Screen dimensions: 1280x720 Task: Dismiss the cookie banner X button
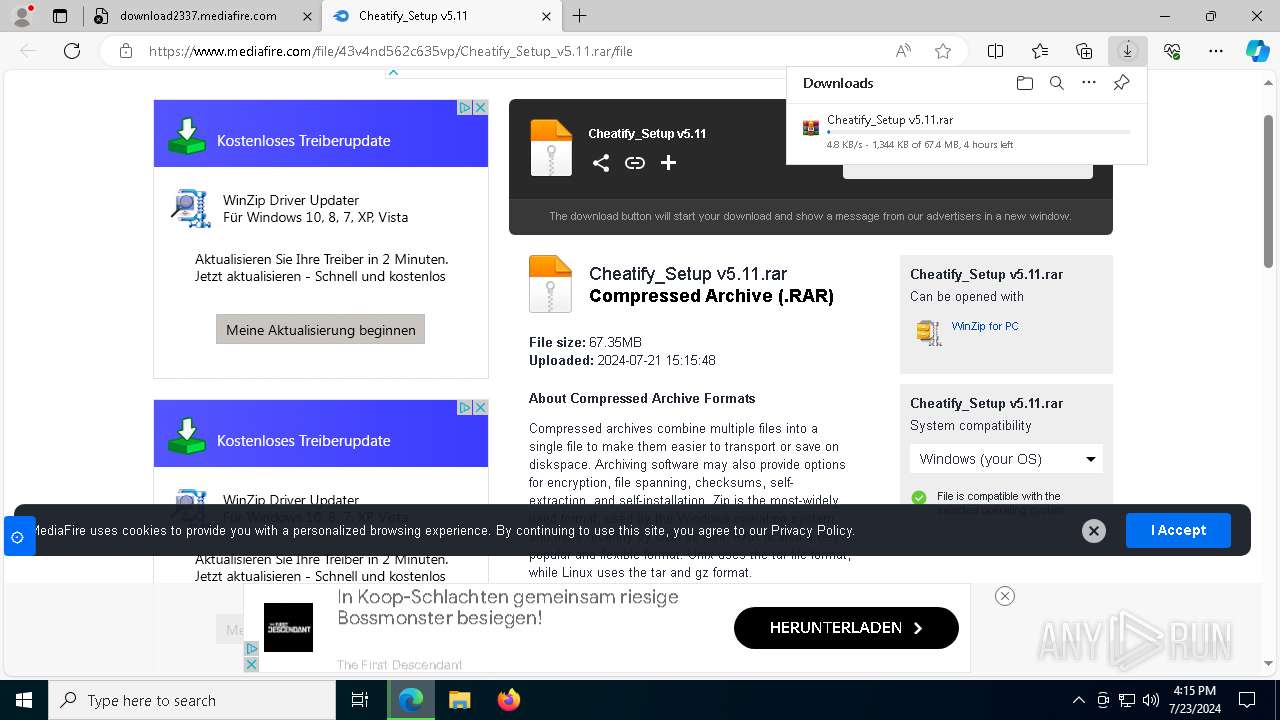click(x=1094, y=531)
